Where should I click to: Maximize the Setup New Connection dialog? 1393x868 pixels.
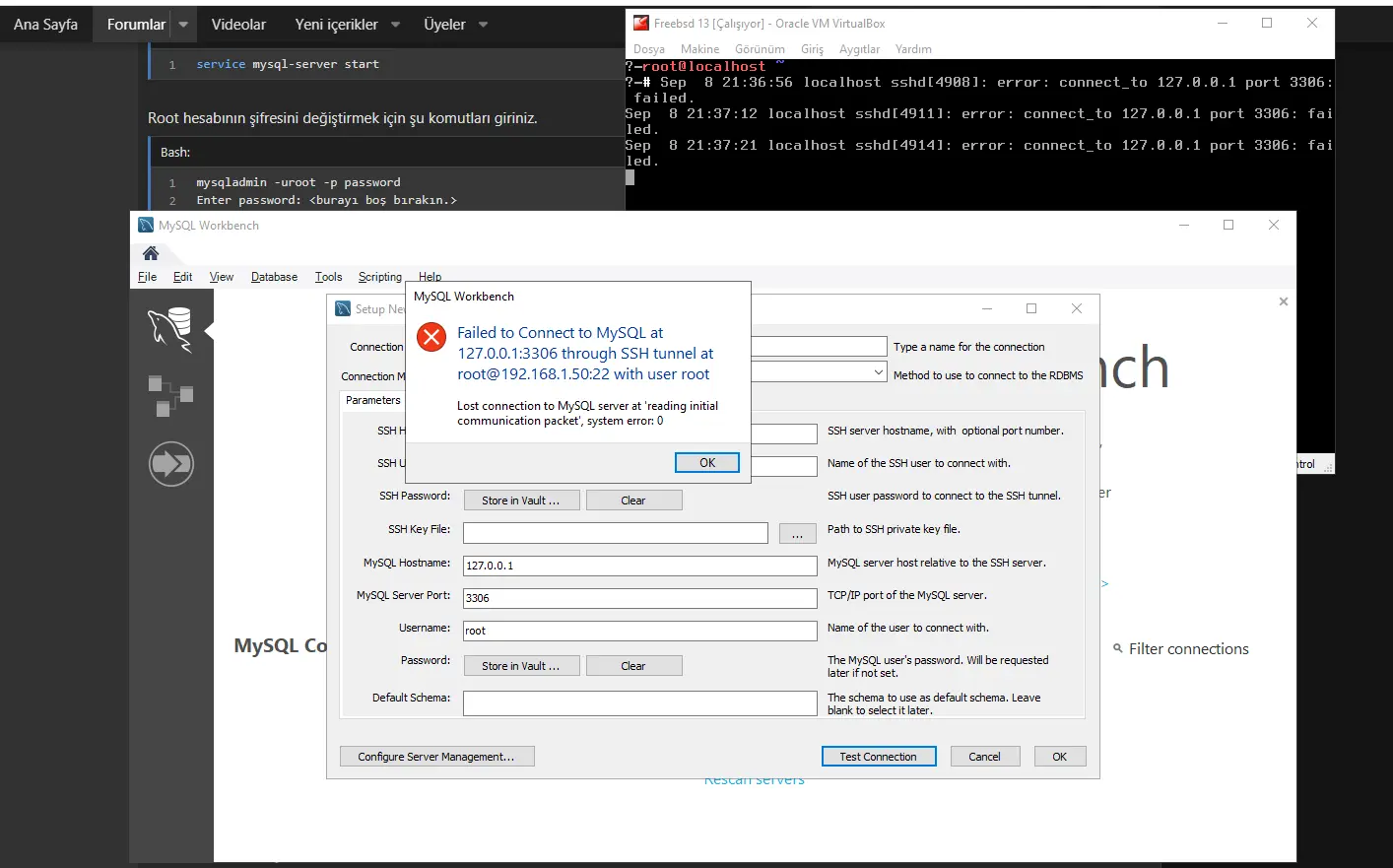(x=1031, y=308)
